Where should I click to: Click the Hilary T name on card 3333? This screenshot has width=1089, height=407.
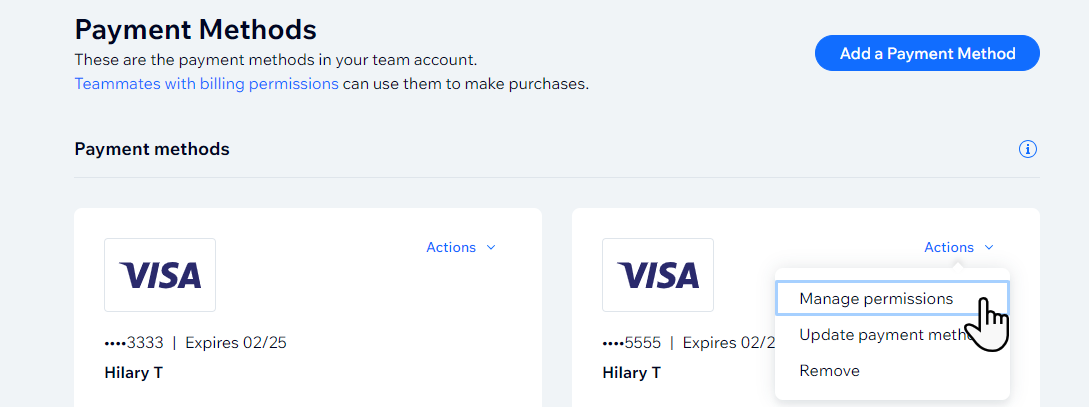coord(133,373)
